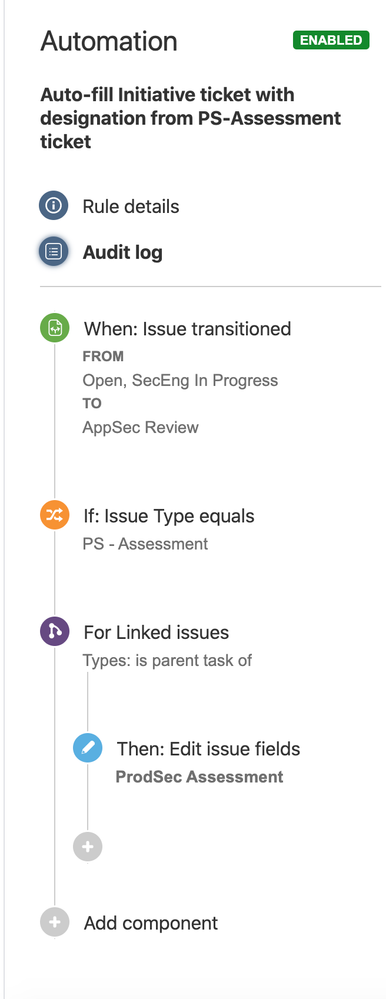This screenshot has height=999, width=386.
Task: Click the plus icon beside Add component
Action: click(x=55, y=922)
